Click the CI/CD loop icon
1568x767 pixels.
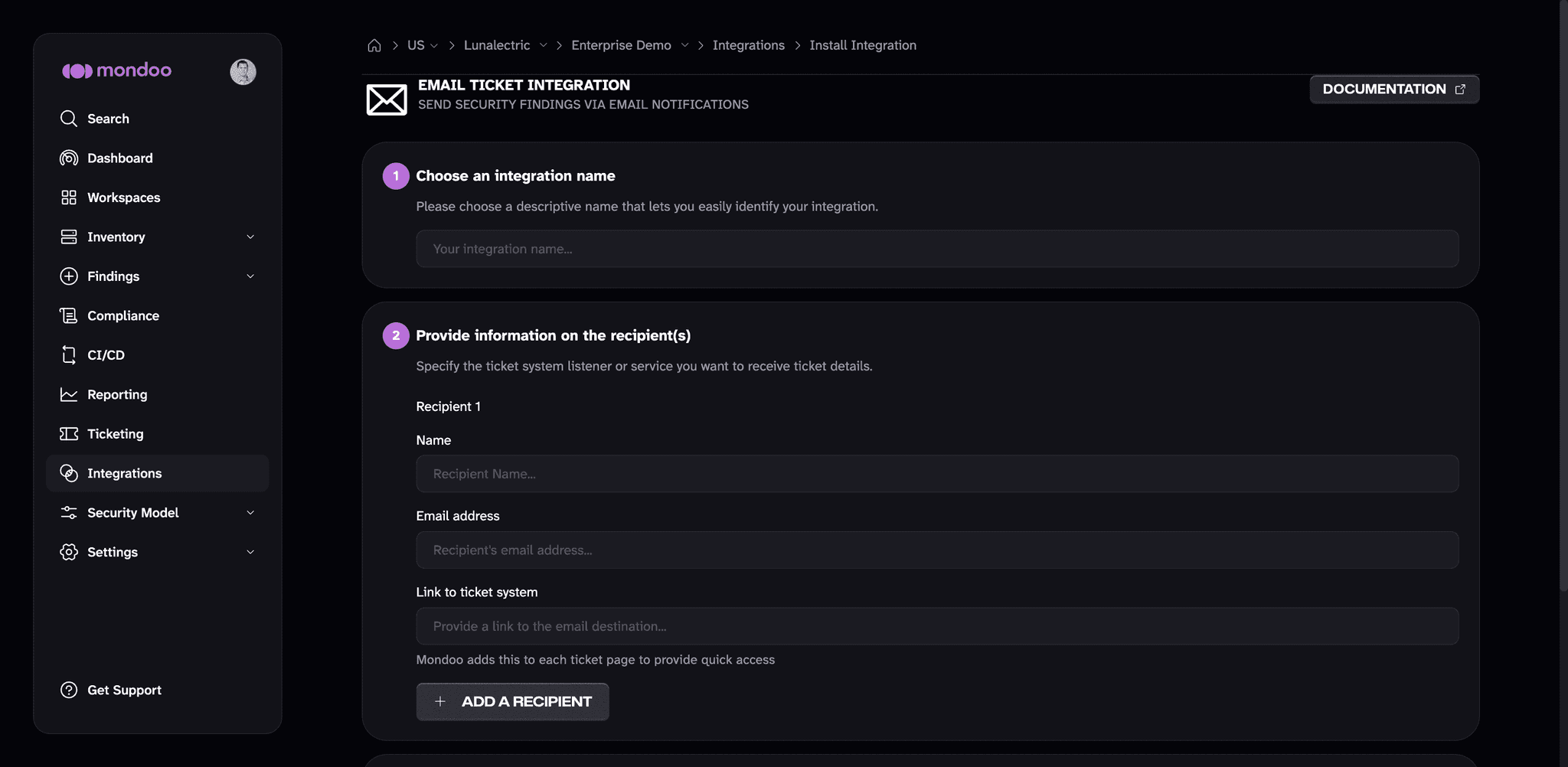[x=69, y=355]
